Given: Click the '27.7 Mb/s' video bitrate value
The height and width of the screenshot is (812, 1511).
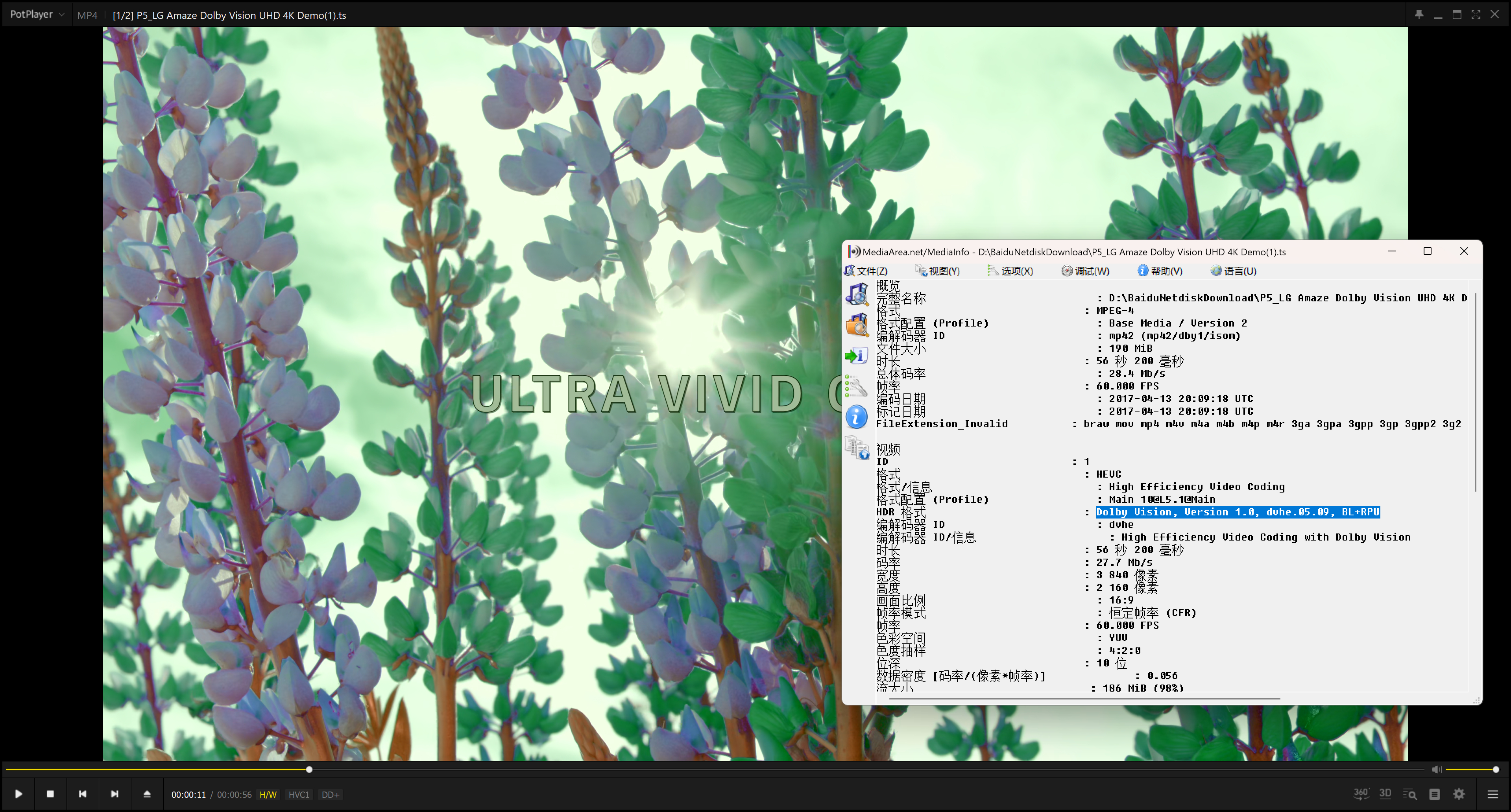Looking at the screenshot, I should click(1124, 562).
